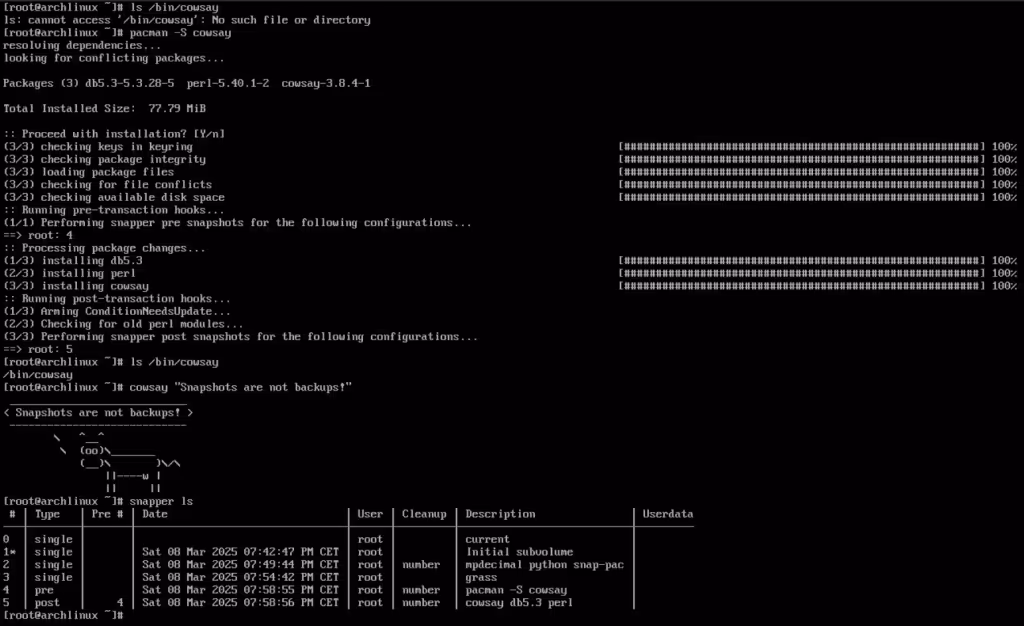
Task: Click 'Running pre-transaction hooks...' line
Action: (x=114, y=210)
